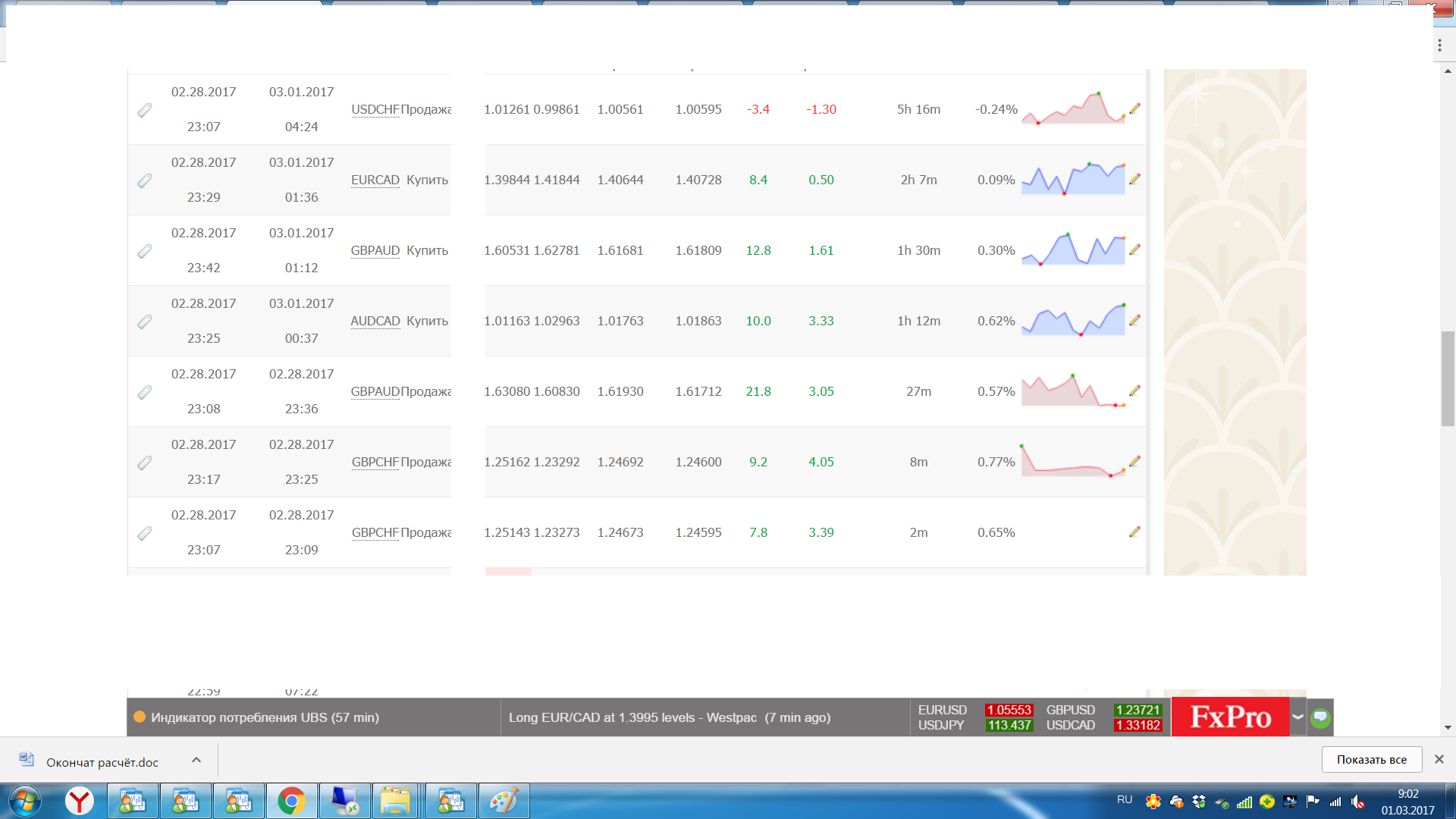This screenshot has height=819, width=1456.
Task: Open the USDCHF sparkline chart
Action: (x=1073, y=108)
